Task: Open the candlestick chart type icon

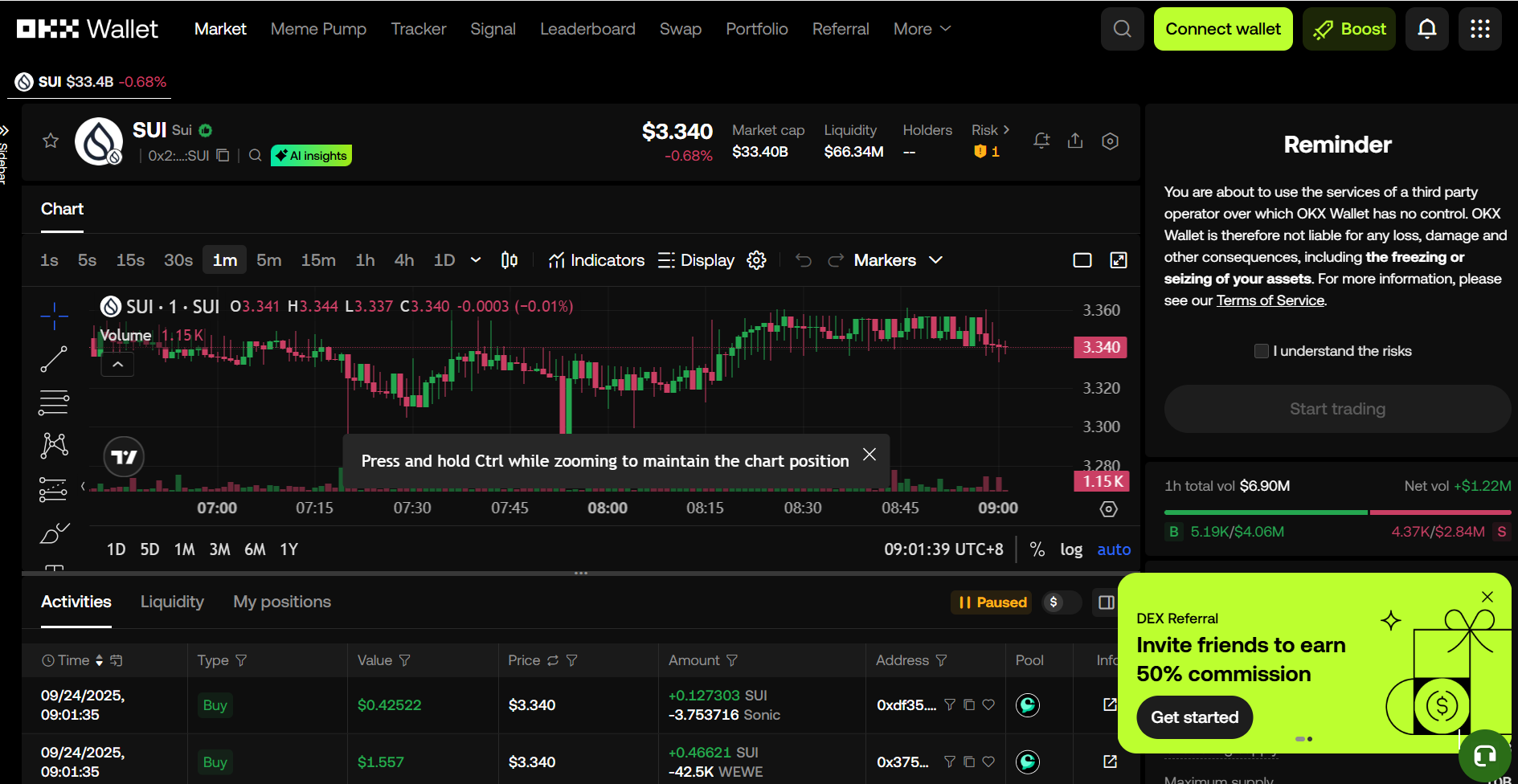Action: click(509, 259)
